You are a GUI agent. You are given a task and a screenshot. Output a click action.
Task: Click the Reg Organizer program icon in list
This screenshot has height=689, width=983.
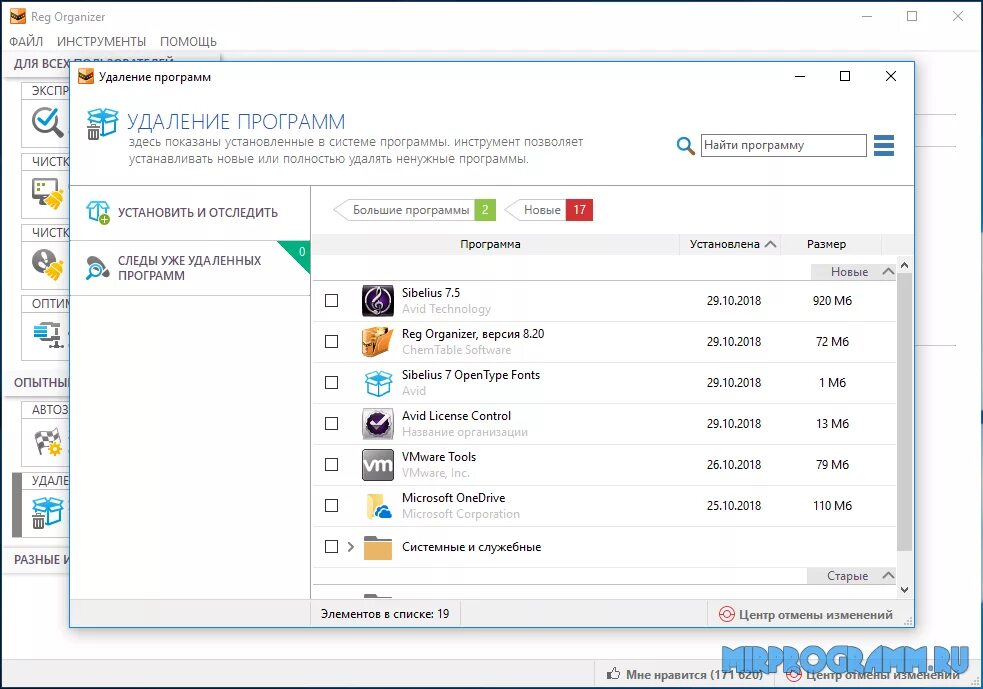click(378, 342)
